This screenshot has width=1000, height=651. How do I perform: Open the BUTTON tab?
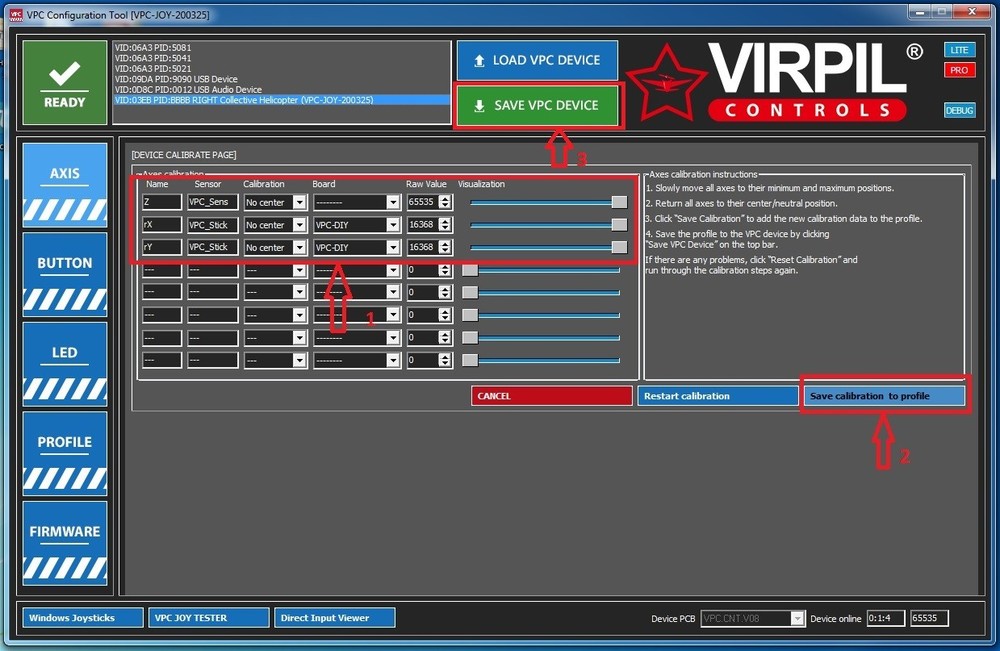click(x=64, y=275)
